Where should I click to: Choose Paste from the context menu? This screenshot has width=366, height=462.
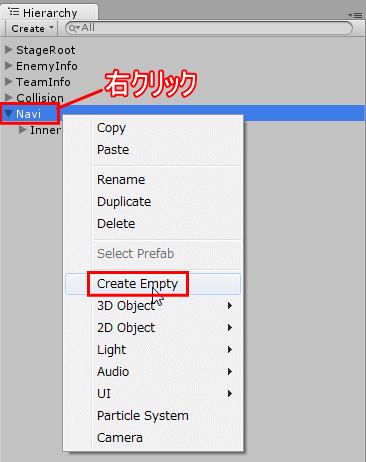[x=153, y=150]
